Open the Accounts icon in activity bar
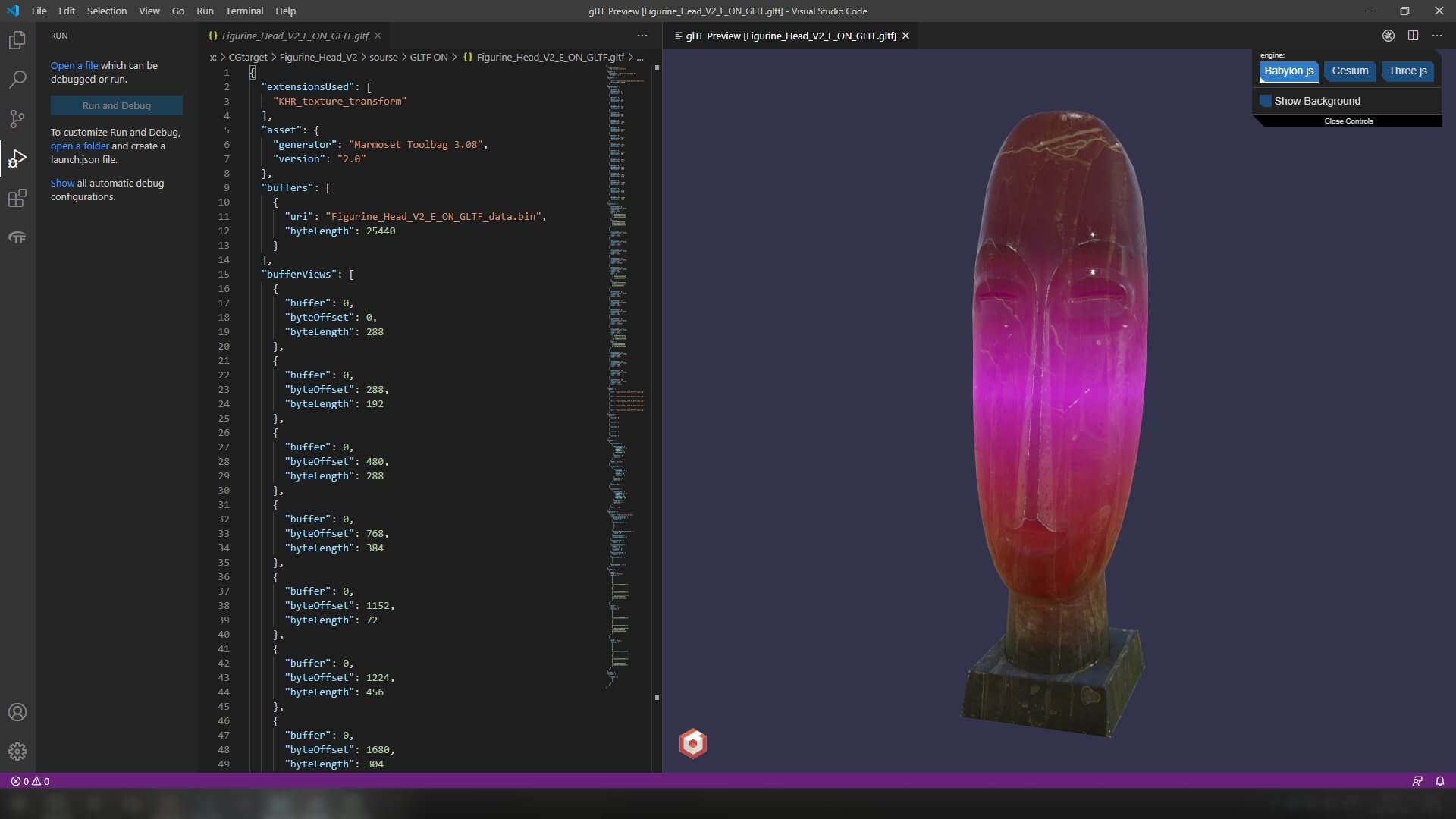1456x819 pixels. (x=17, y=712)
